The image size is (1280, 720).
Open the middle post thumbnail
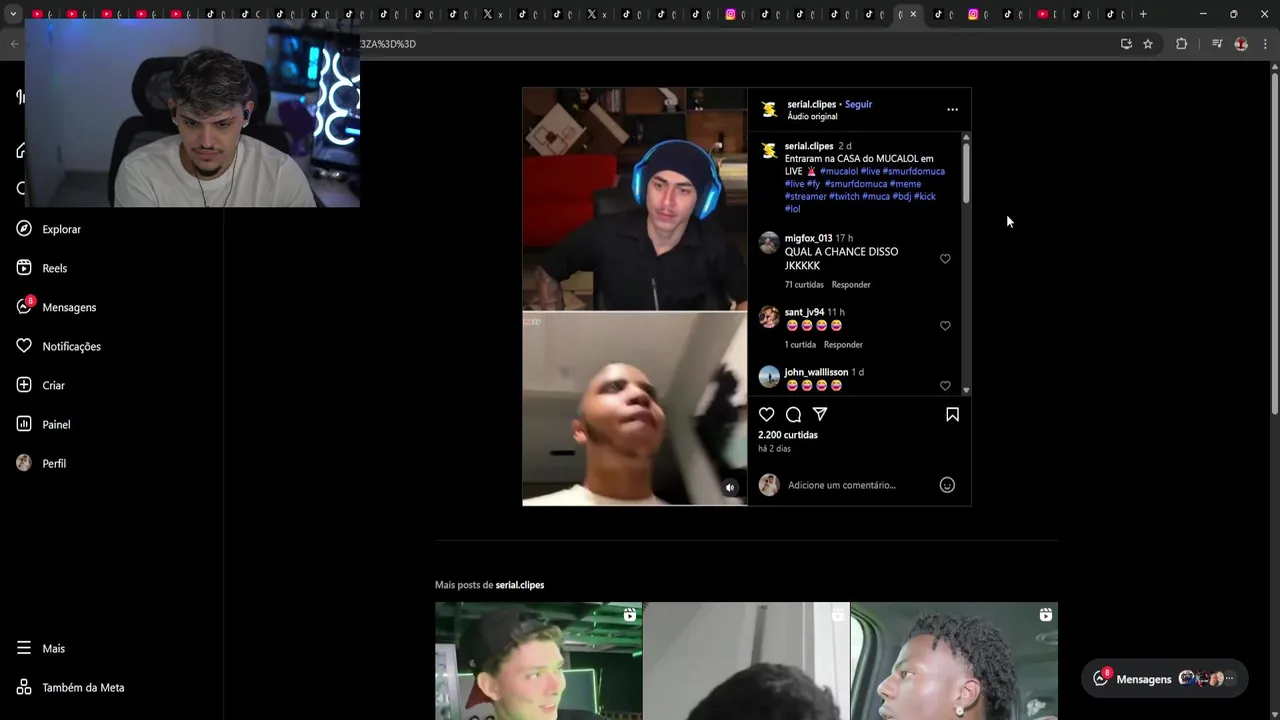click(x=746, y=661)
